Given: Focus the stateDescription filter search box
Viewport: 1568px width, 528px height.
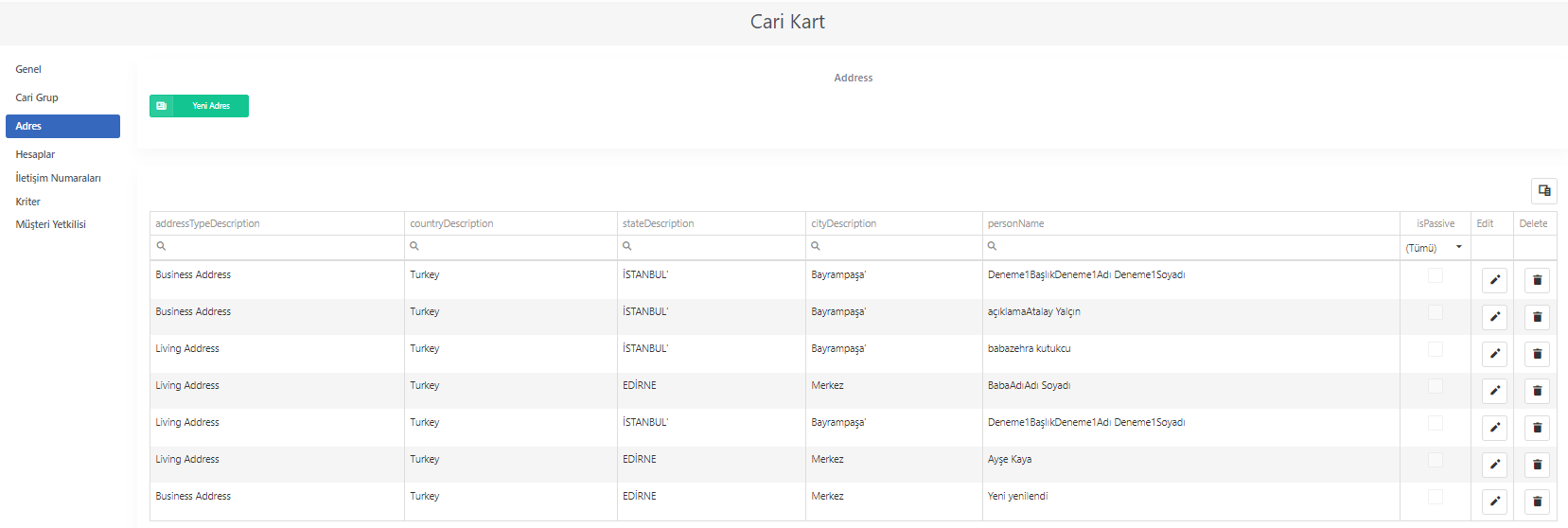Looking at the screenshot, I should 711,247.
